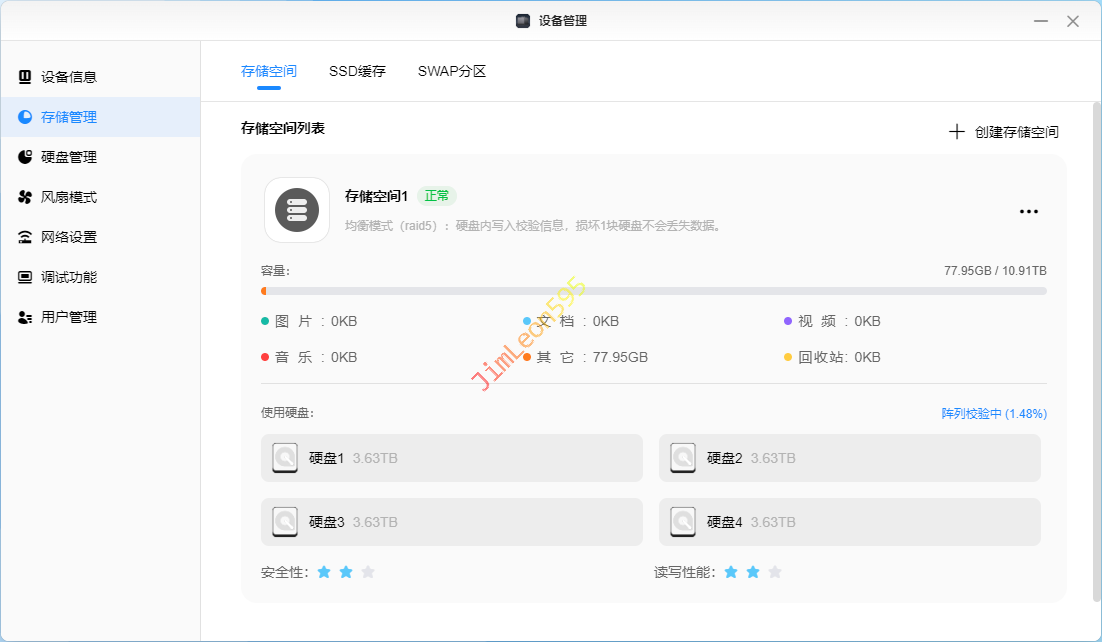Click the 调试功能 monitor icon
Screen dimensions: 1102x642
(x=25, y=277)
